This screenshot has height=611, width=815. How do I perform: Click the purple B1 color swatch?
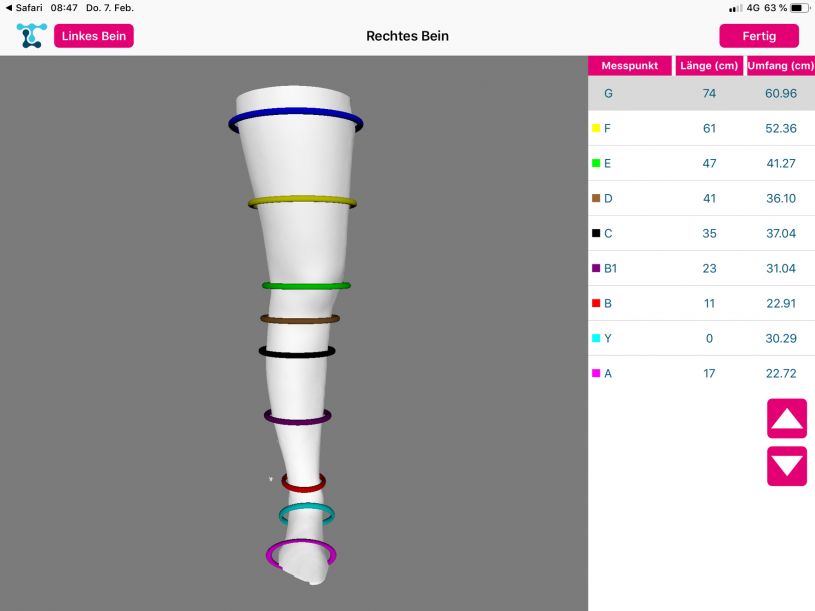(596, 268)
